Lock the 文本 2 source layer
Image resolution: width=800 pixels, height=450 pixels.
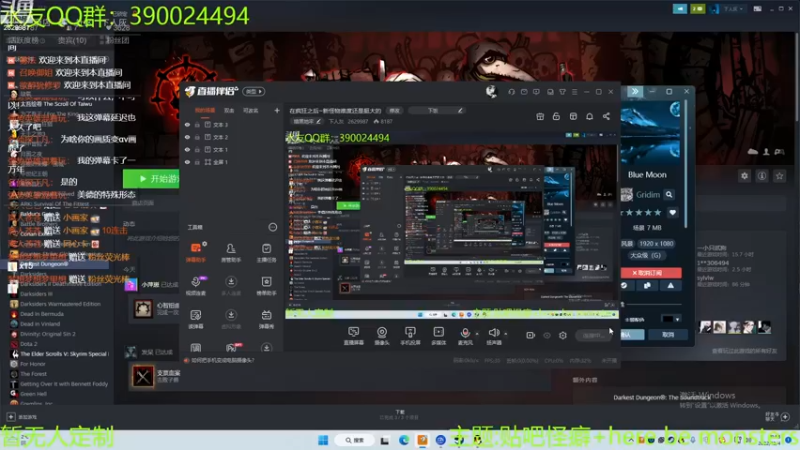197,137
